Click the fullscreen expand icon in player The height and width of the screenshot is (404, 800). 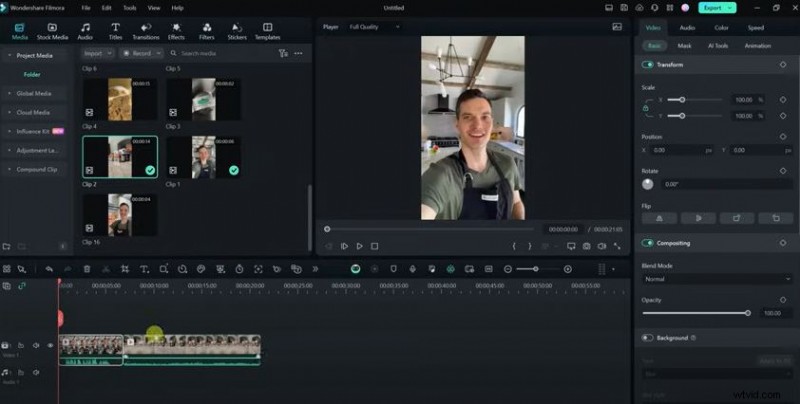pyautogui.click(x=617, y=246)
